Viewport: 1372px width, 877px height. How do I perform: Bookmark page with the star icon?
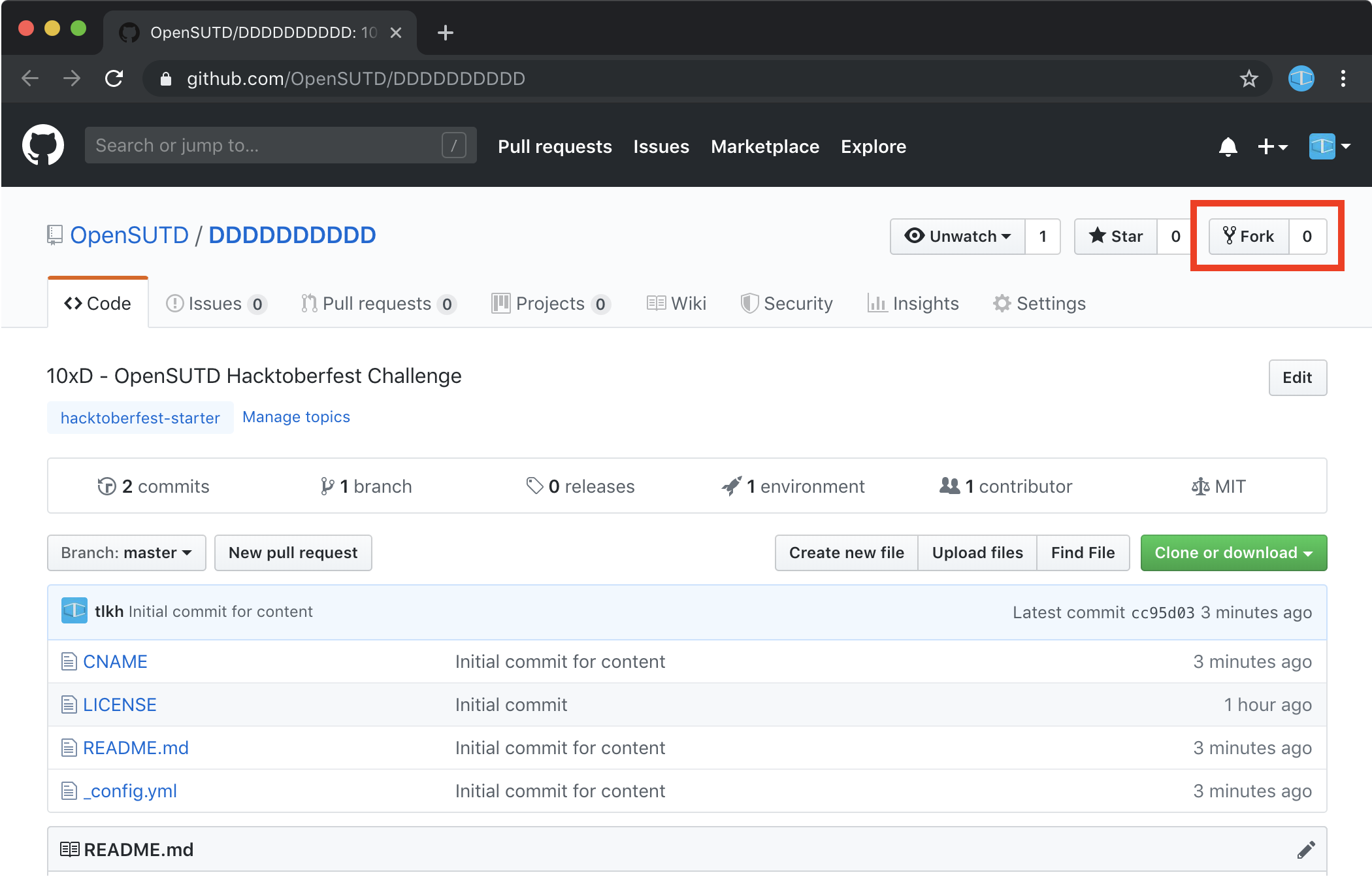coord(1249,79)
